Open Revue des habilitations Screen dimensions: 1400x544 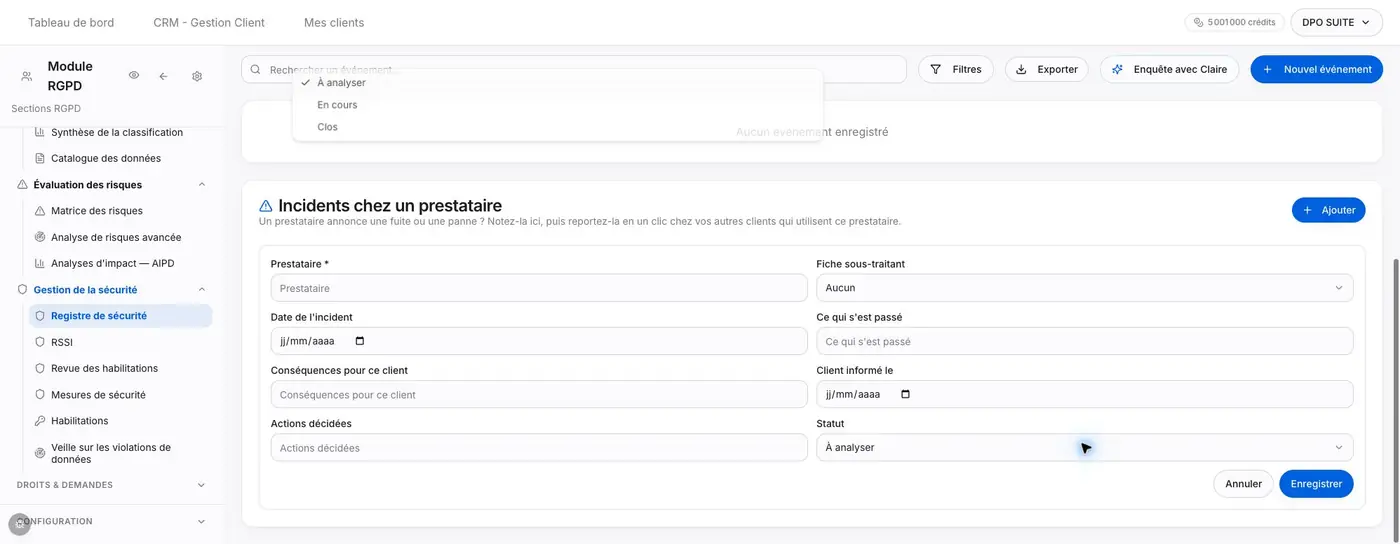(105, 368)
